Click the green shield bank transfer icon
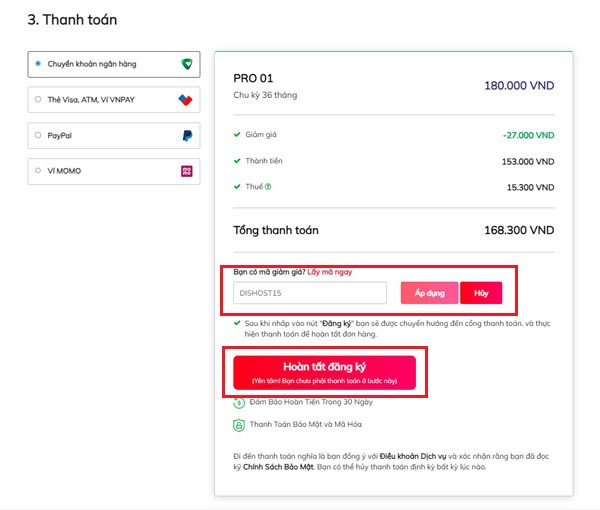600x510 pixels. [x=187, y=64]
